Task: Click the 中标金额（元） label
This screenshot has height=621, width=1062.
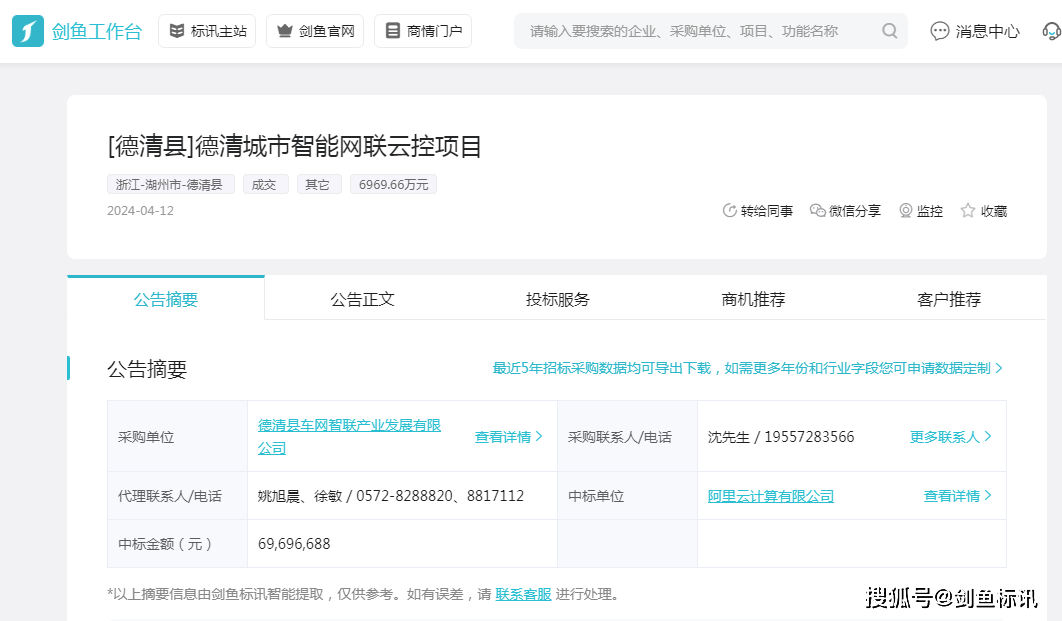Action: 165,544
